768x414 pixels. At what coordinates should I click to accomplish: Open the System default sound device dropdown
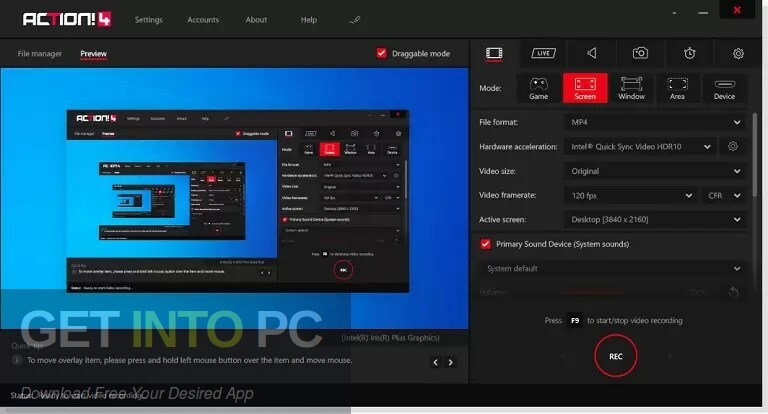pyautogui.click(x=612, y=268)
